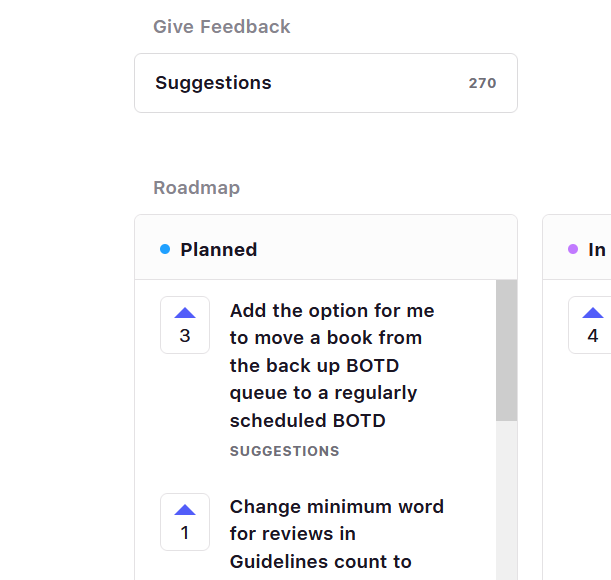Click the 270 suggestions count
The width and height of the screenshot is (611, 580).
point(482,83)
